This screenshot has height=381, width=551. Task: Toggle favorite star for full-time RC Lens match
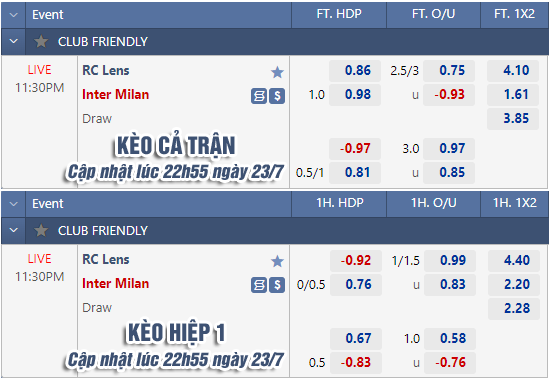(x=277, y=72)
